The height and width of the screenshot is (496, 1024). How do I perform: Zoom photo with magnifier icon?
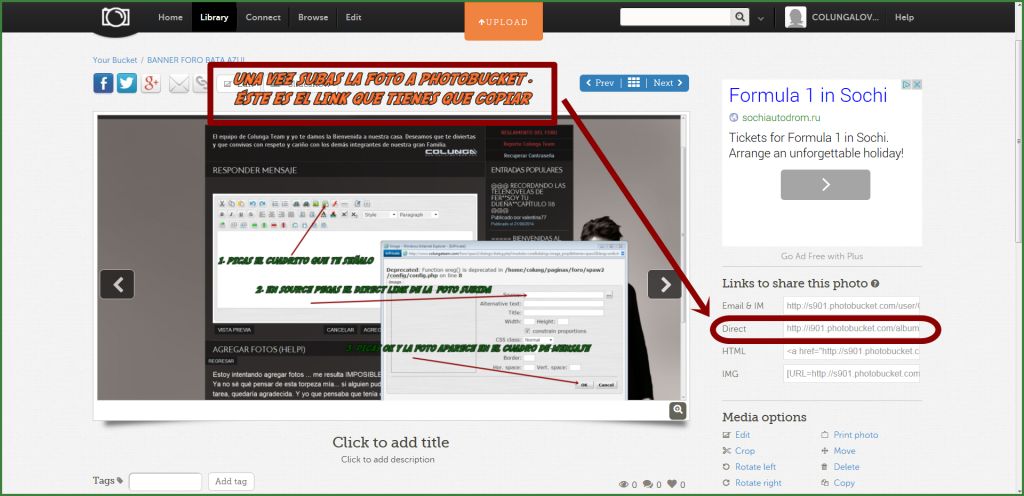(678, 410)
